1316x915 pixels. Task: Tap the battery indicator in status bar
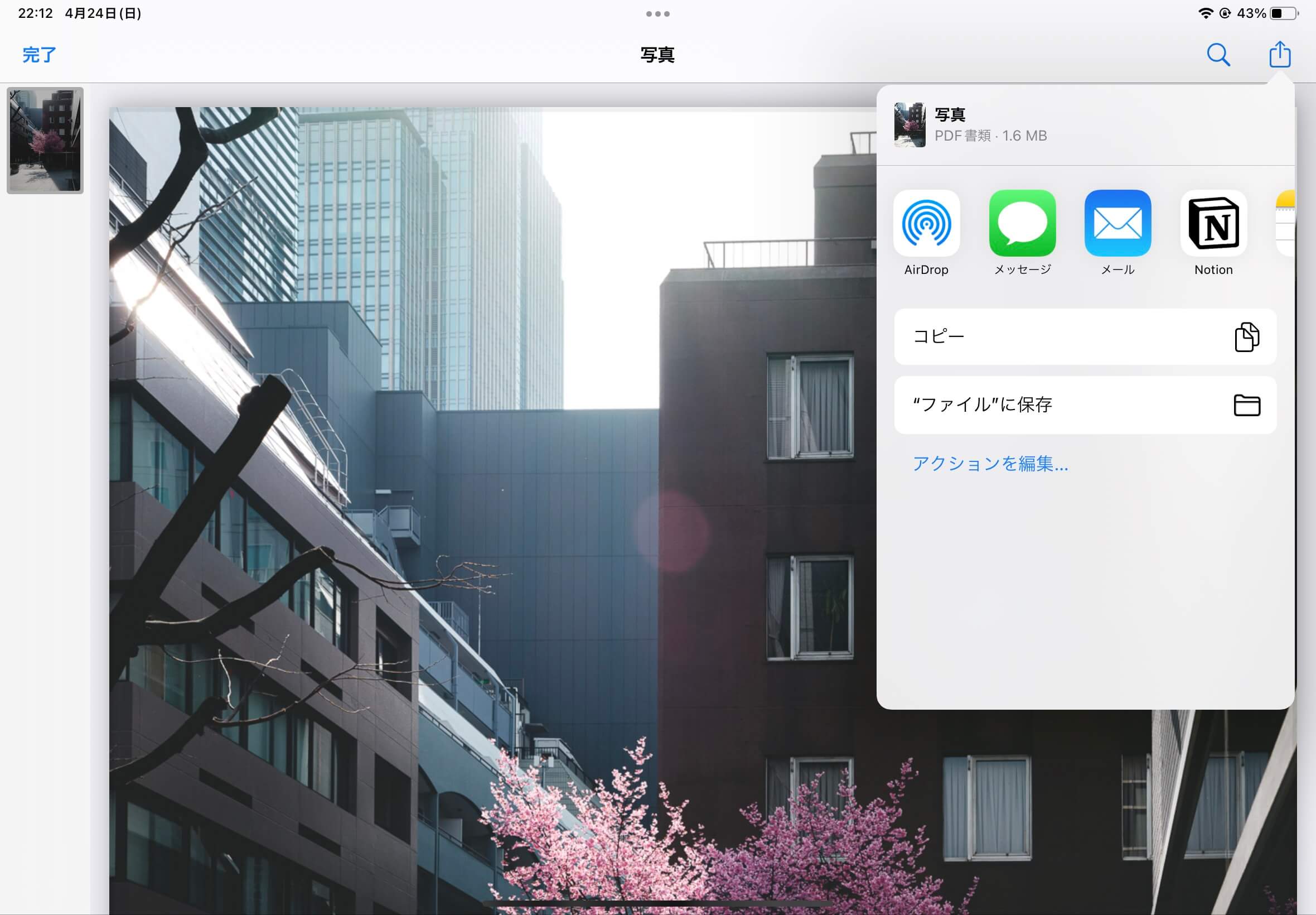click(1284, 13)
